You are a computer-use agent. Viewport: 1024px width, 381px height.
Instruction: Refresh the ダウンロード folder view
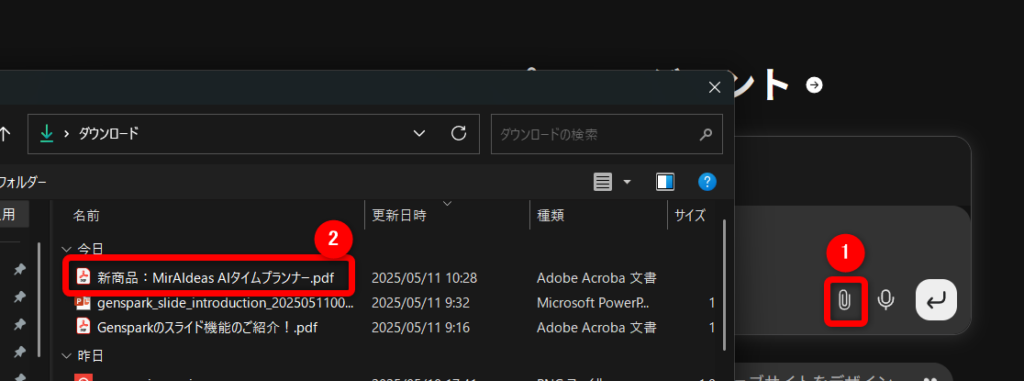pos(459,134)
